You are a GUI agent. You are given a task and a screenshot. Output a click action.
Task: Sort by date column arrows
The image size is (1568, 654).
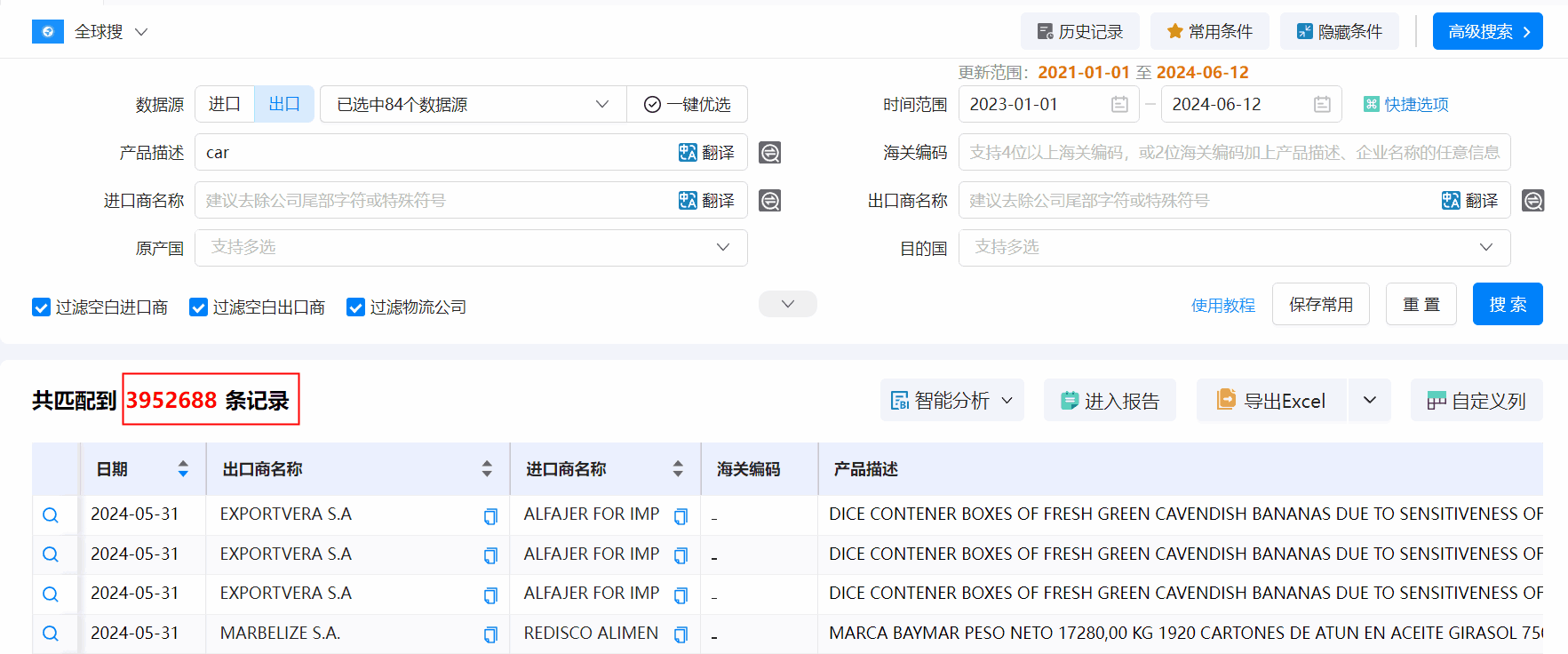click(183, 469)
